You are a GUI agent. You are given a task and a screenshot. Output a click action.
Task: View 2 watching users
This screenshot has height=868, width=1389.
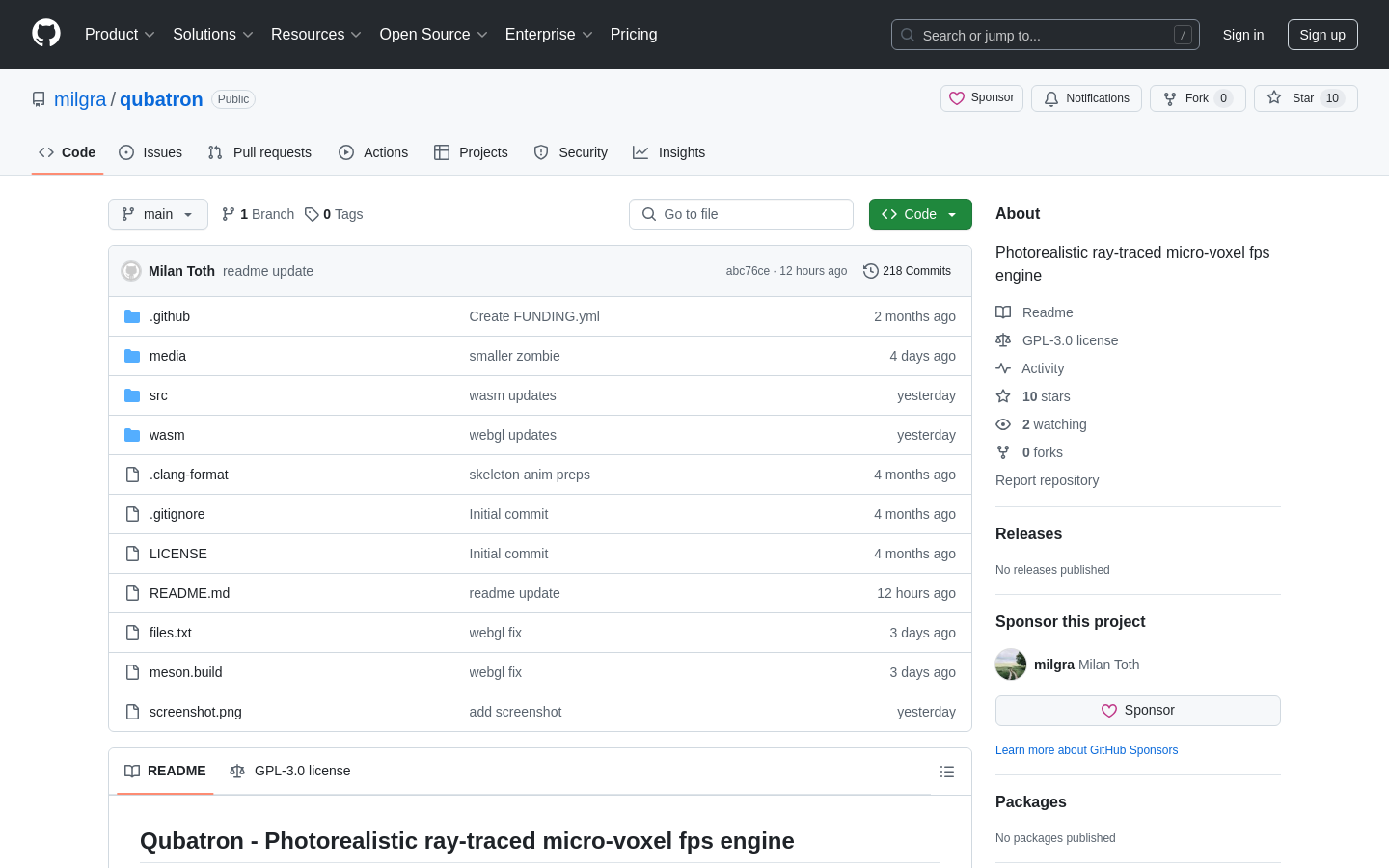point(1041,424)
